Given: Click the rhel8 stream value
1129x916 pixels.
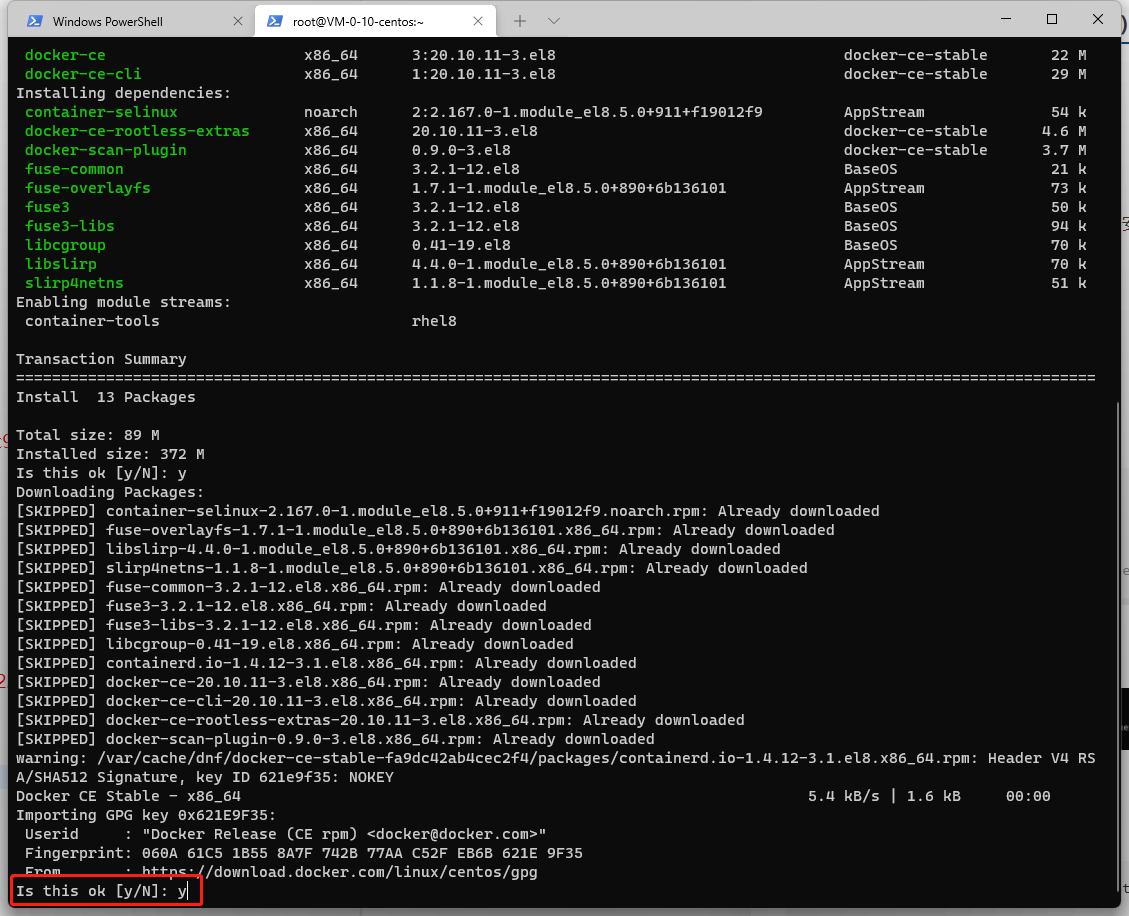Looking at the screenshot, I should click(434, 321).
